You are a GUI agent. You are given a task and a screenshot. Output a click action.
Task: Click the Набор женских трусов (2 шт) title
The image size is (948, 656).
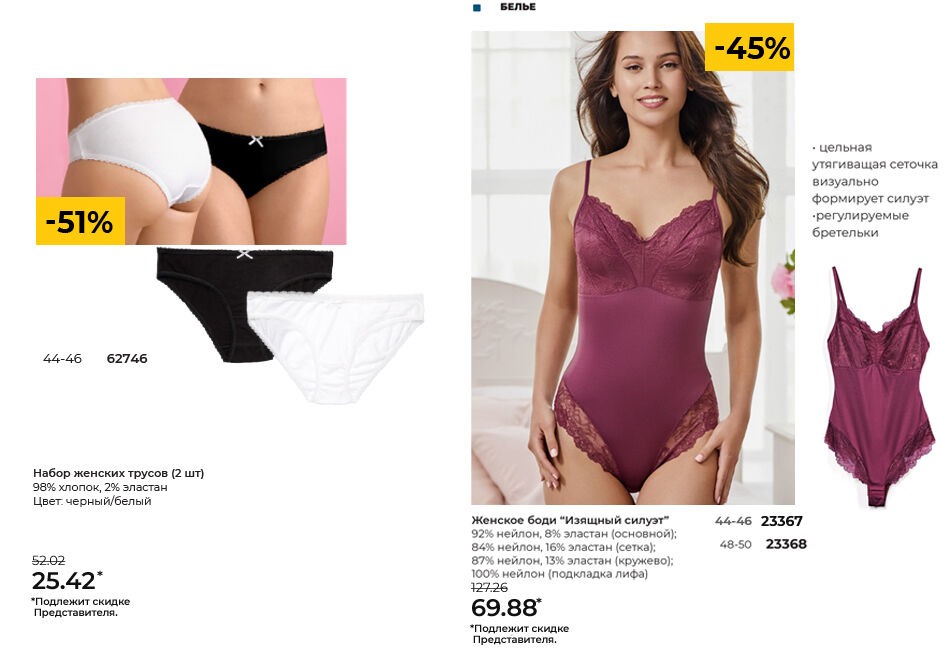(x=118, y=473)
